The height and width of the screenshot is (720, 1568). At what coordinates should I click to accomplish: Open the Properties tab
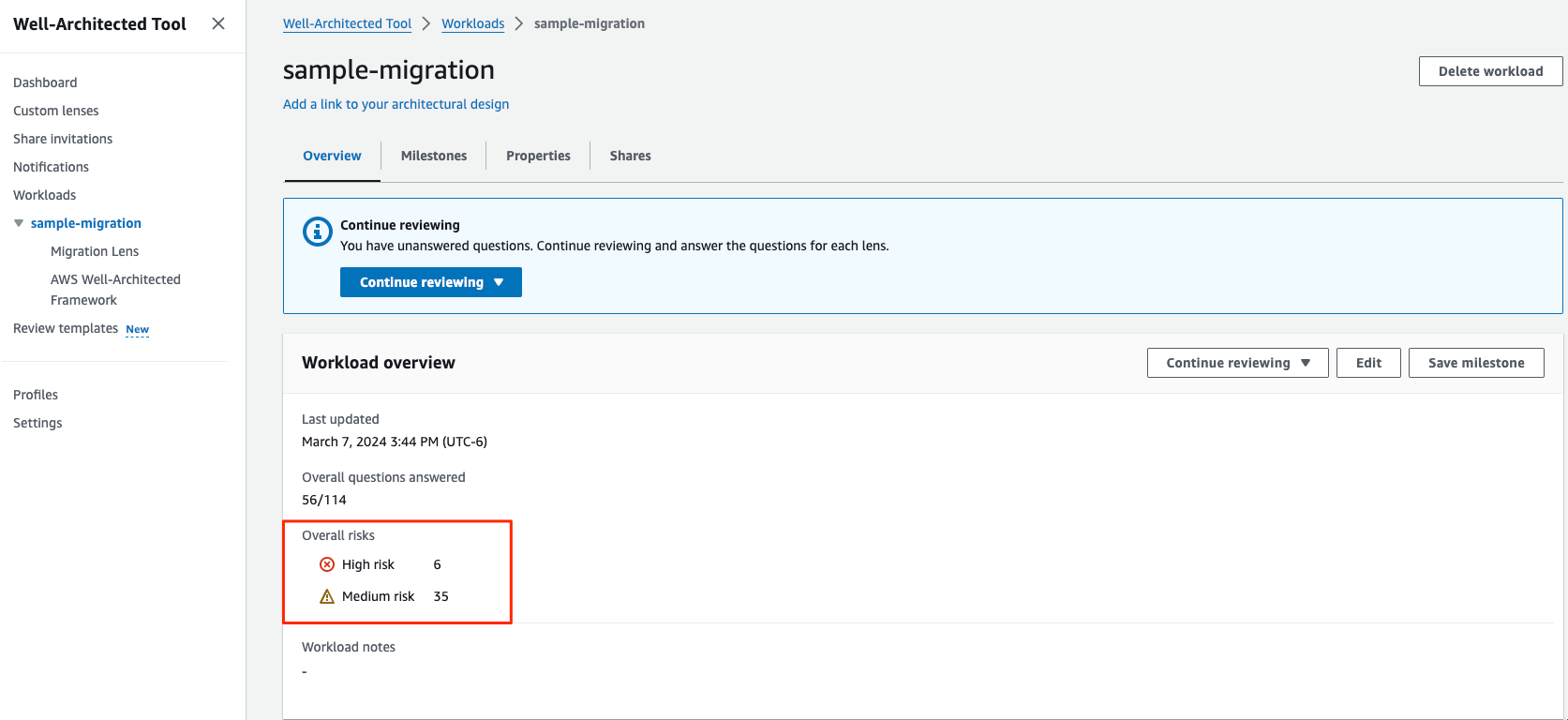coord(538,156)
